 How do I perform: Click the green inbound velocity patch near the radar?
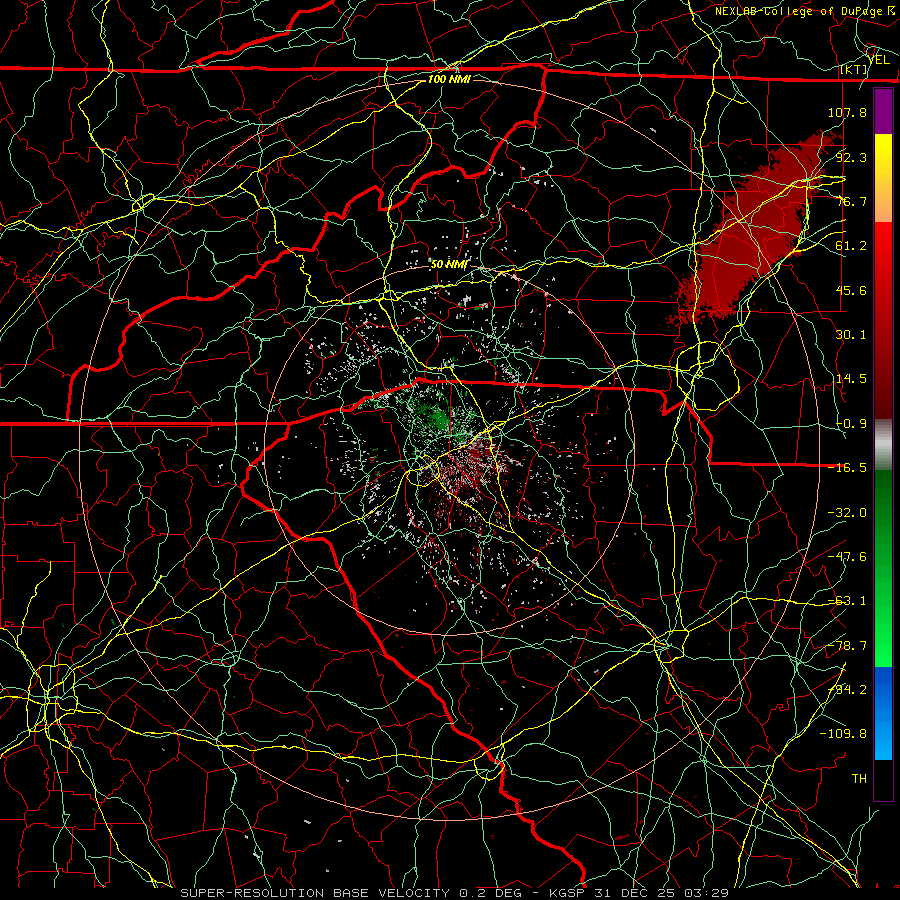pyautogui.click(x=439, y=418)
